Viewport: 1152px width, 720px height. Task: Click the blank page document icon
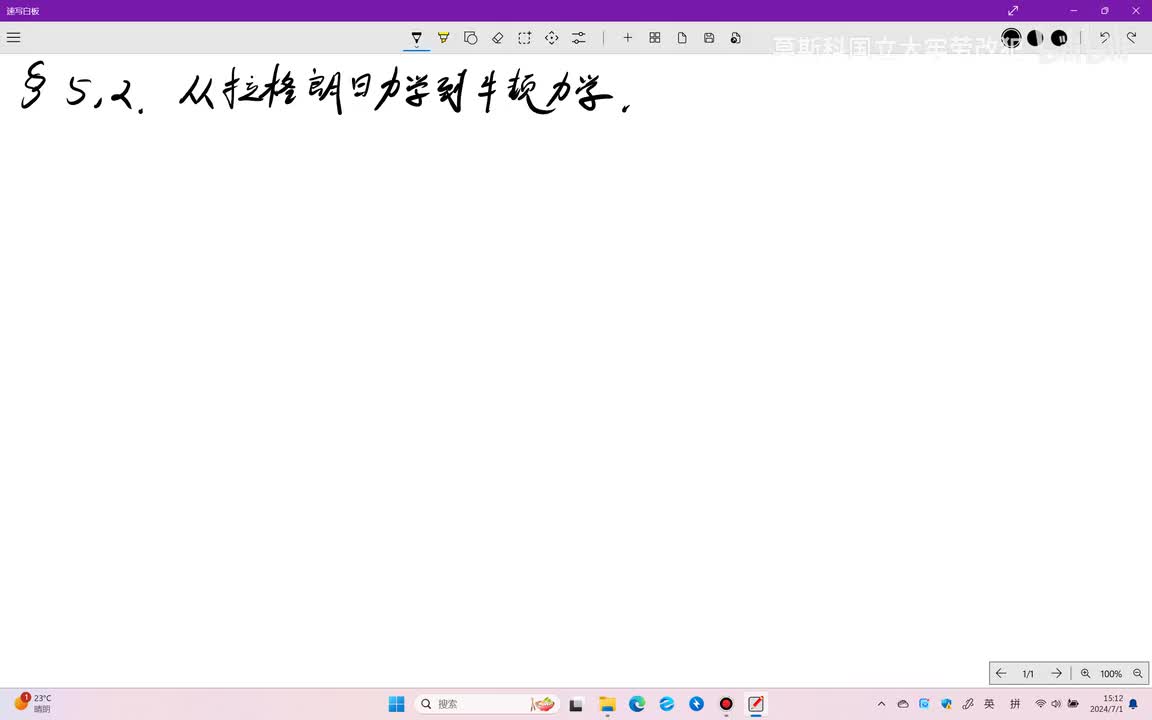682,37
